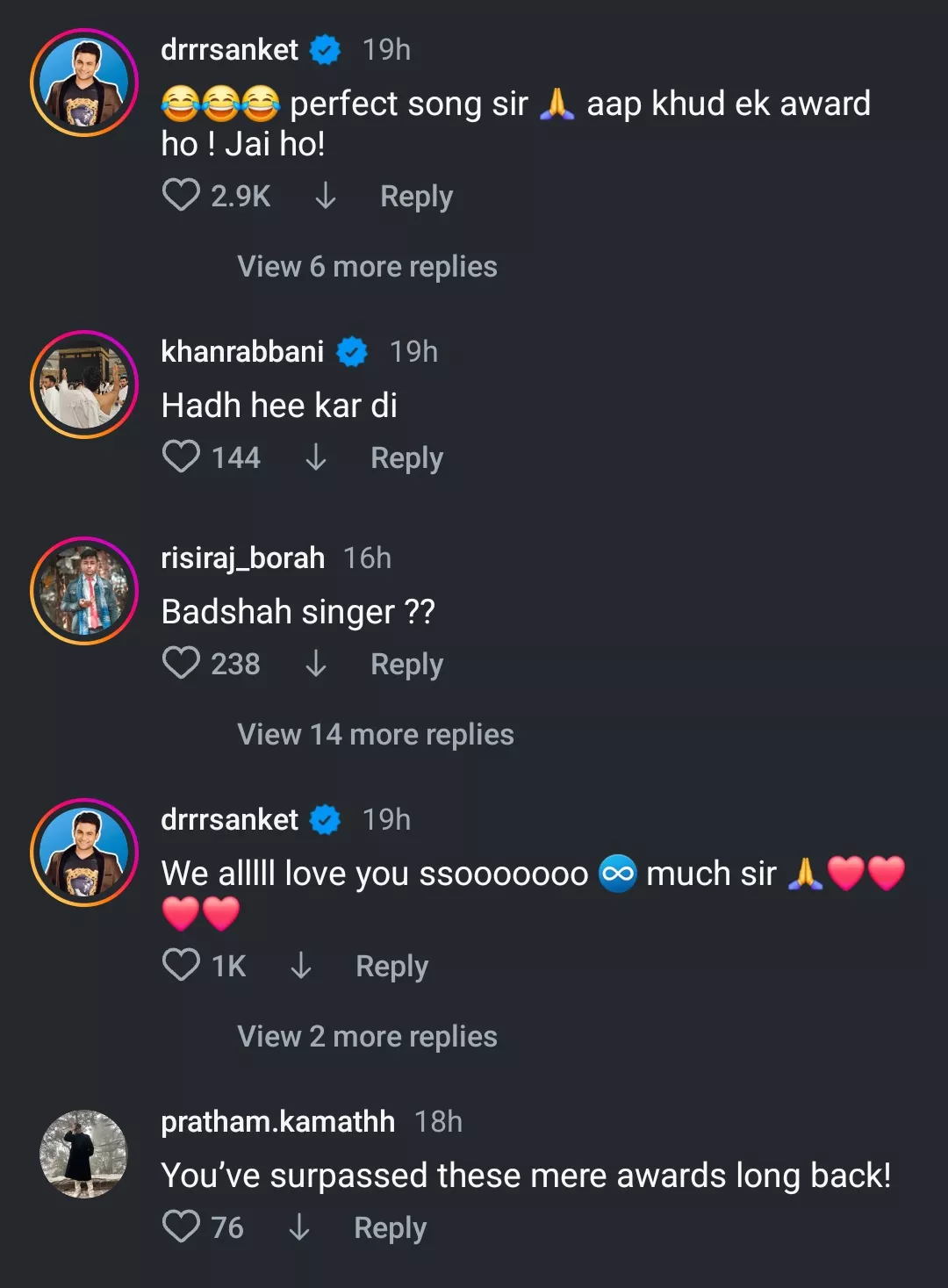Open risiraj_borah's username link
Viewport: 948px width, 1288px height.
(242, 558)
